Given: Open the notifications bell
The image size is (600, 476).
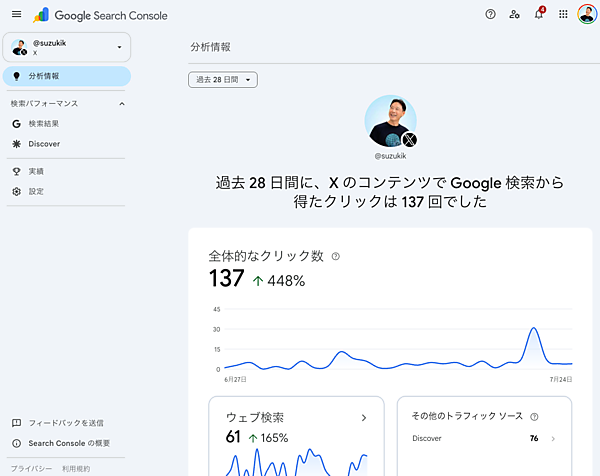Looking at the screenshot, I should pyautogui.click(x=539, y=14).
